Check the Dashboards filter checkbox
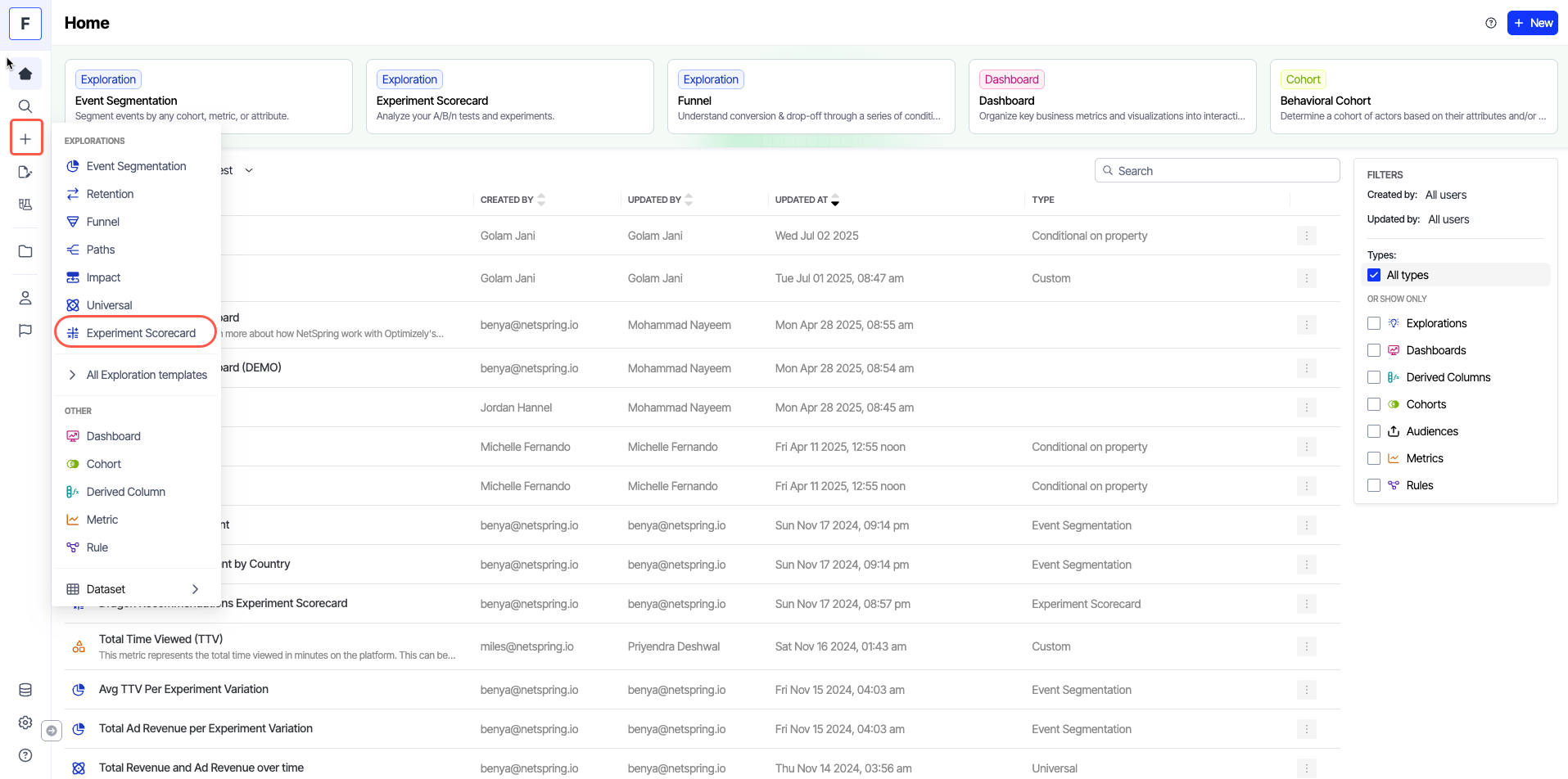This screenshot has width=1568, height=779. pyautogui.click(x=1374, y=350)
